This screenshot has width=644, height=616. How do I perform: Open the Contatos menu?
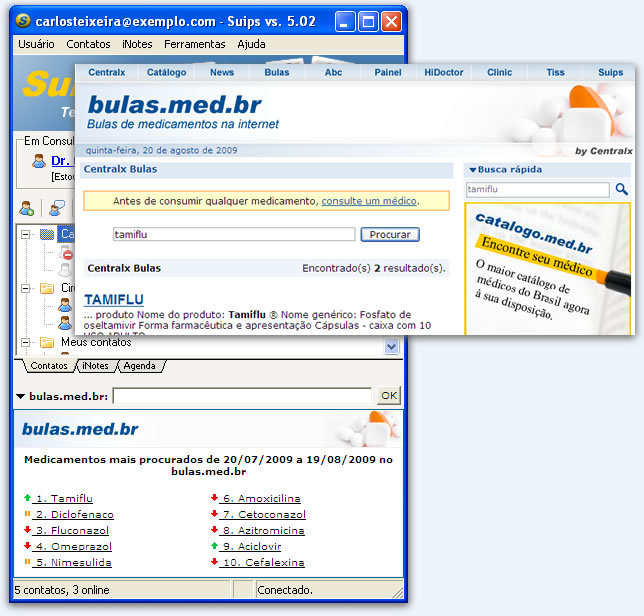[x=88, y=44]
